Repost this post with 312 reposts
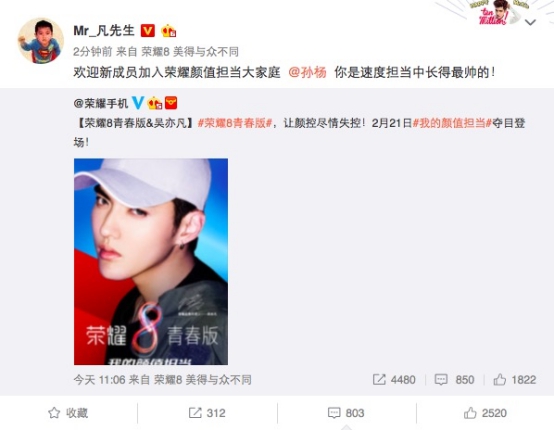Image resolution: width=554 pixels, height=430 pixels. [x=207, y=413]
